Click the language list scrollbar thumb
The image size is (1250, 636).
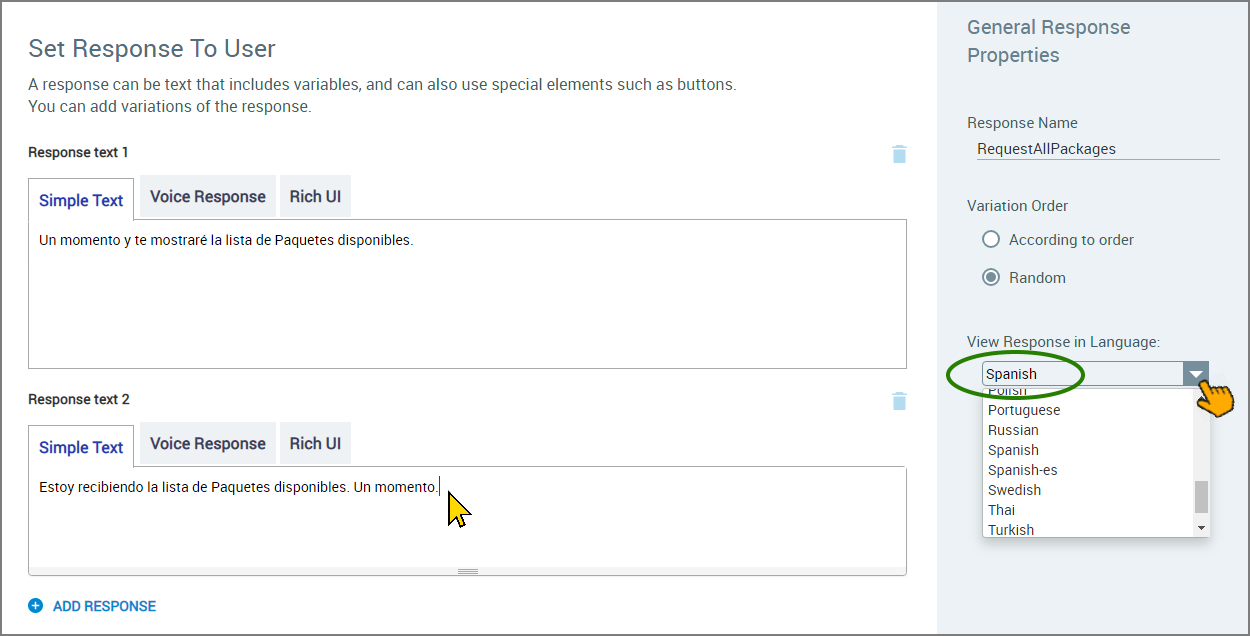1202,496
